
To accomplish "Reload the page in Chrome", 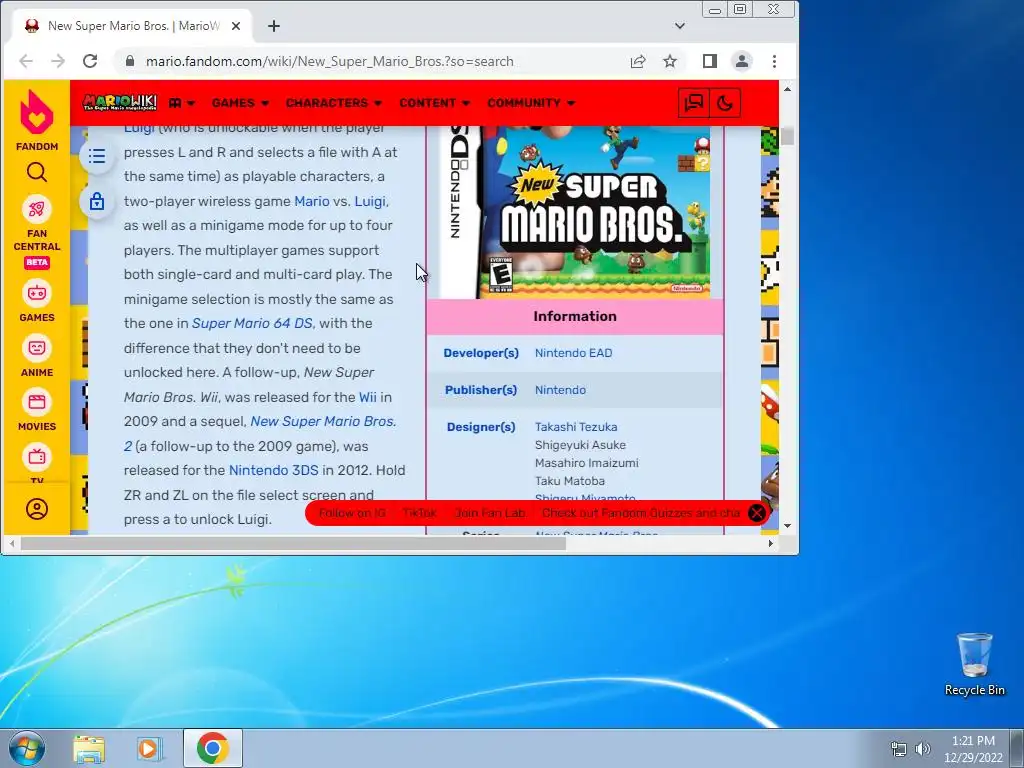I will click(90, 61).
